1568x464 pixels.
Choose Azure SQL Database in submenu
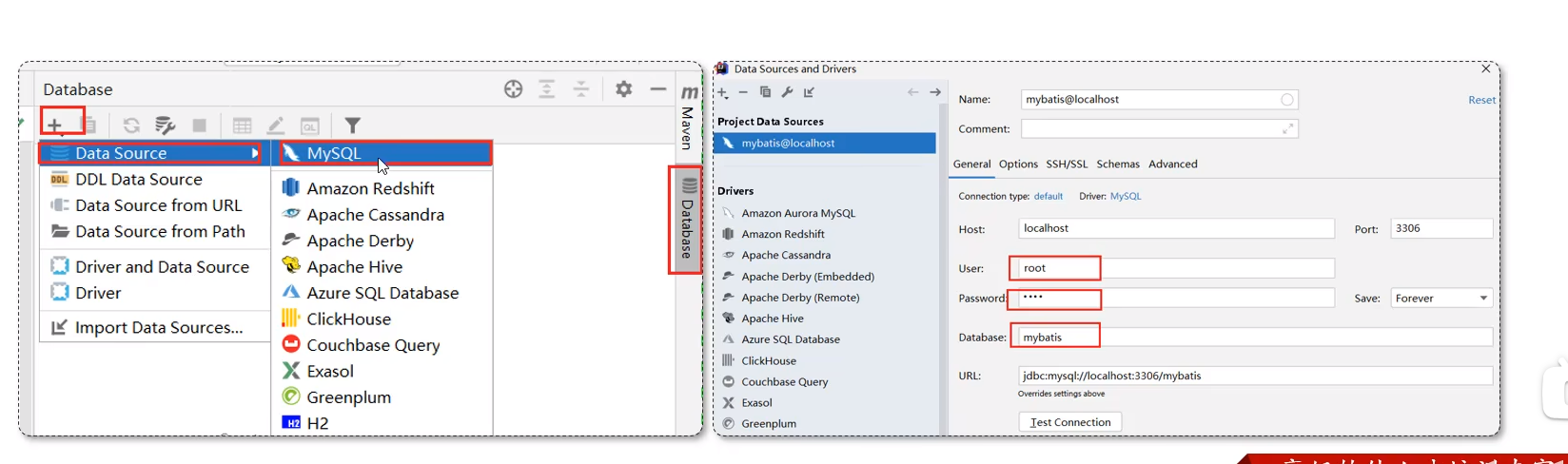[x=383, y=294]
